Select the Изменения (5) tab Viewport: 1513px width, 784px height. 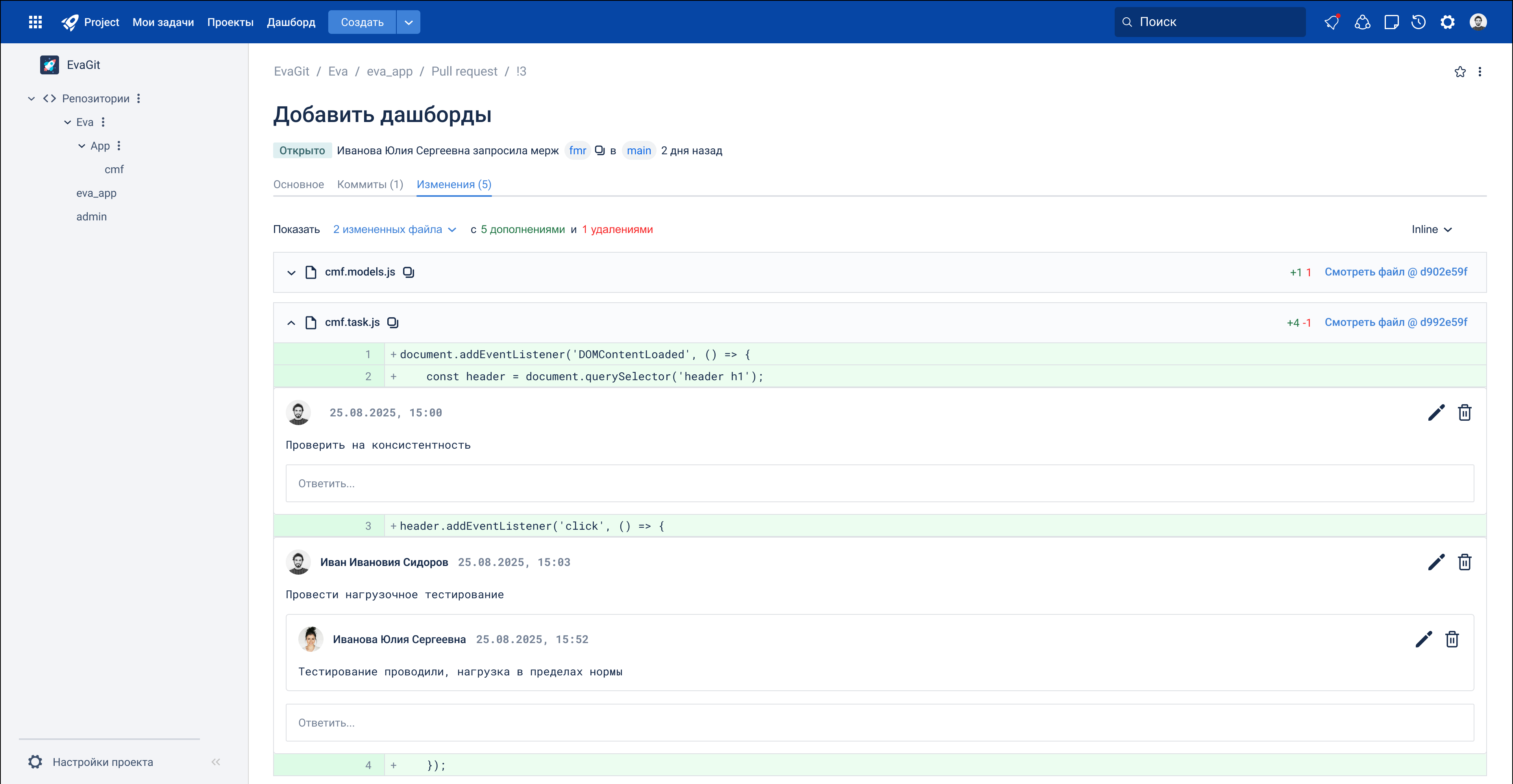[x=454, y=185]
